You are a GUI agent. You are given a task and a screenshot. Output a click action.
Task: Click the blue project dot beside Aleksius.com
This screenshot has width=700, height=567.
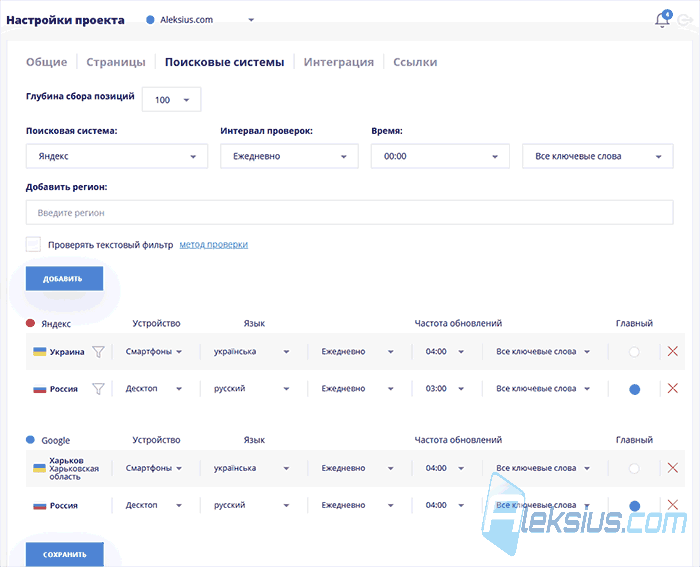[150, 20]
